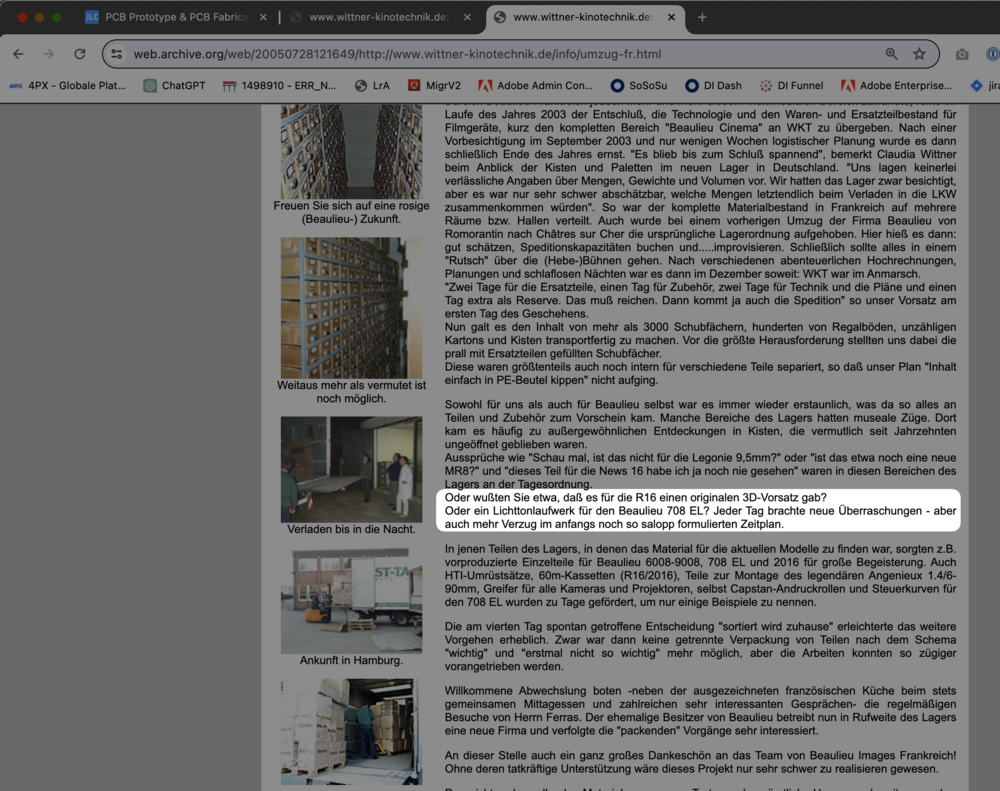
Task: Open the ChatGPT bookmark icon
Action: [148, 85]
